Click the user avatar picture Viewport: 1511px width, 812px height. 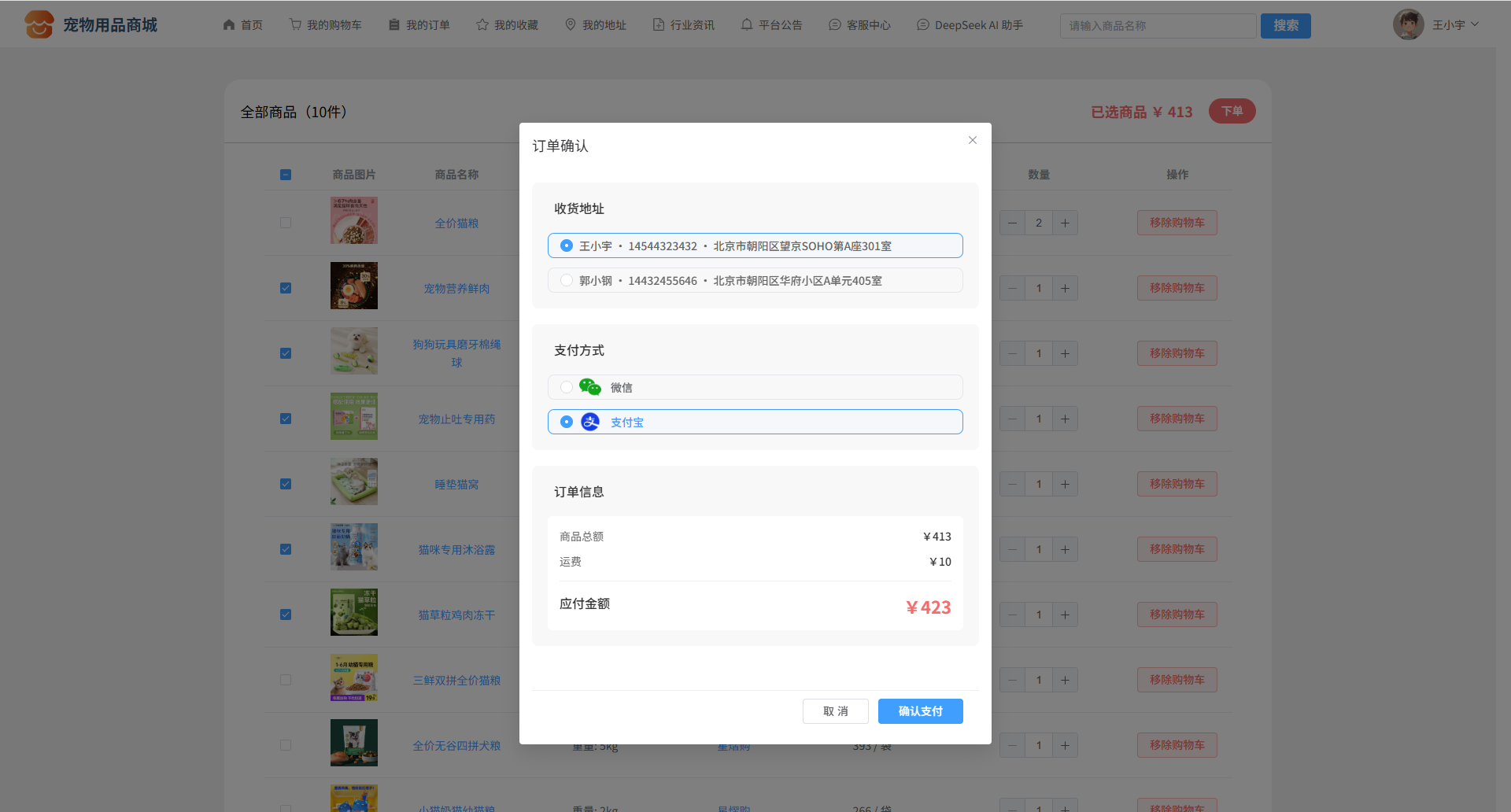tap(1408, 25)
